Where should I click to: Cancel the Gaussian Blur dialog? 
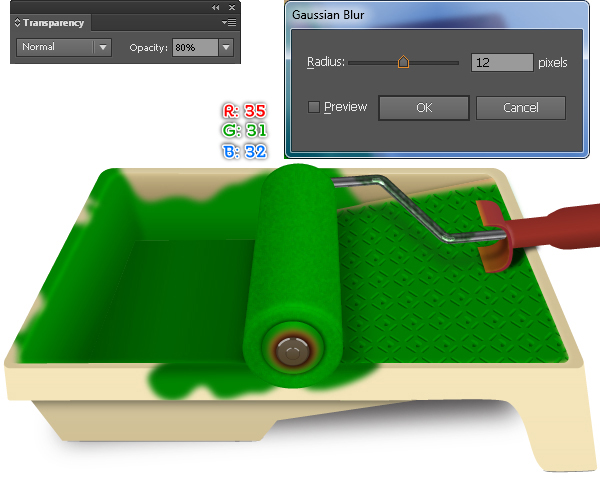tap(520, 108)
